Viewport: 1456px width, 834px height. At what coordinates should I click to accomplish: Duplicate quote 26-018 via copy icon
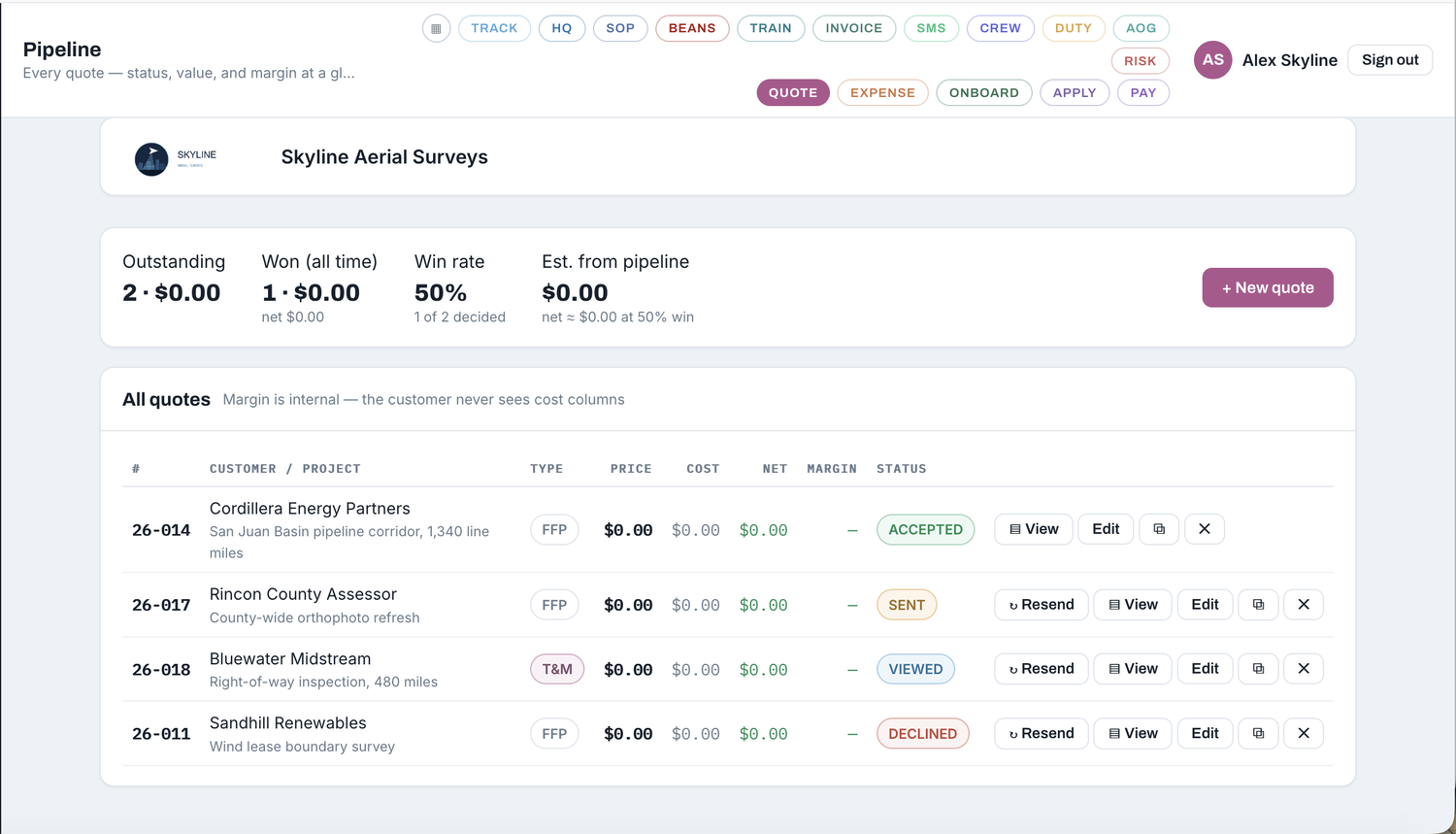(1258, 669)
